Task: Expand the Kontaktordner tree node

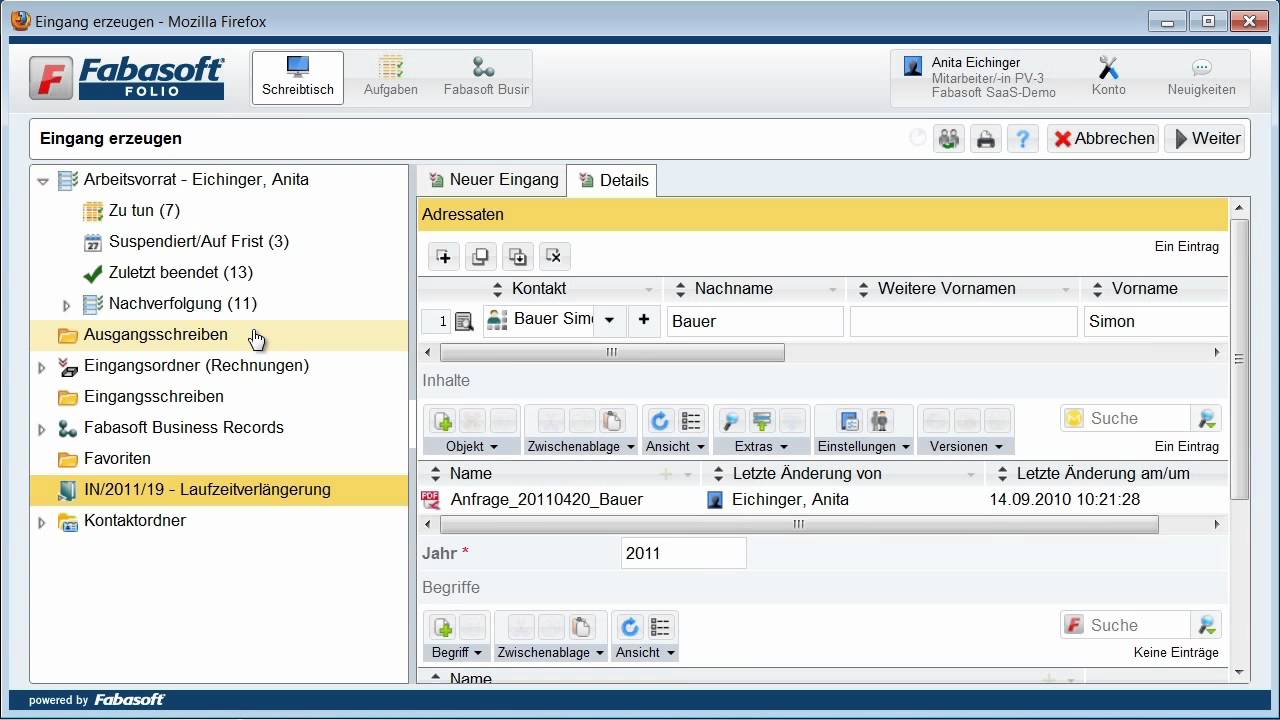Action: pos(42,522)
